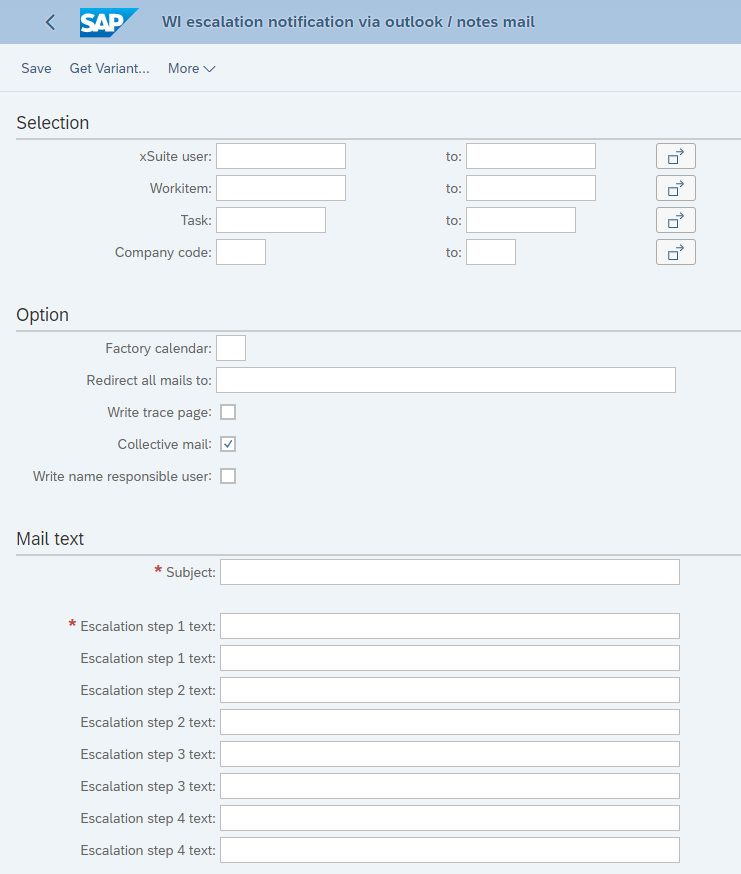Enable the Write trace page checkbox

pyautogui.click(x=227, y=412)
